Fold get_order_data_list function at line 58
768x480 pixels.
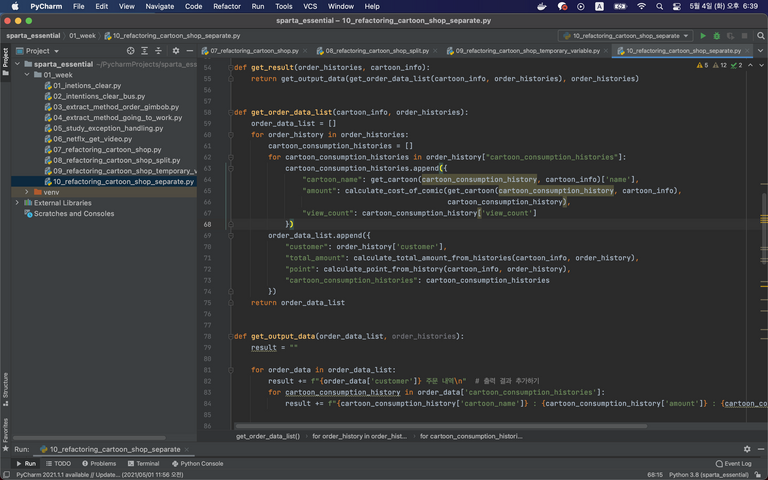[230, 112]
